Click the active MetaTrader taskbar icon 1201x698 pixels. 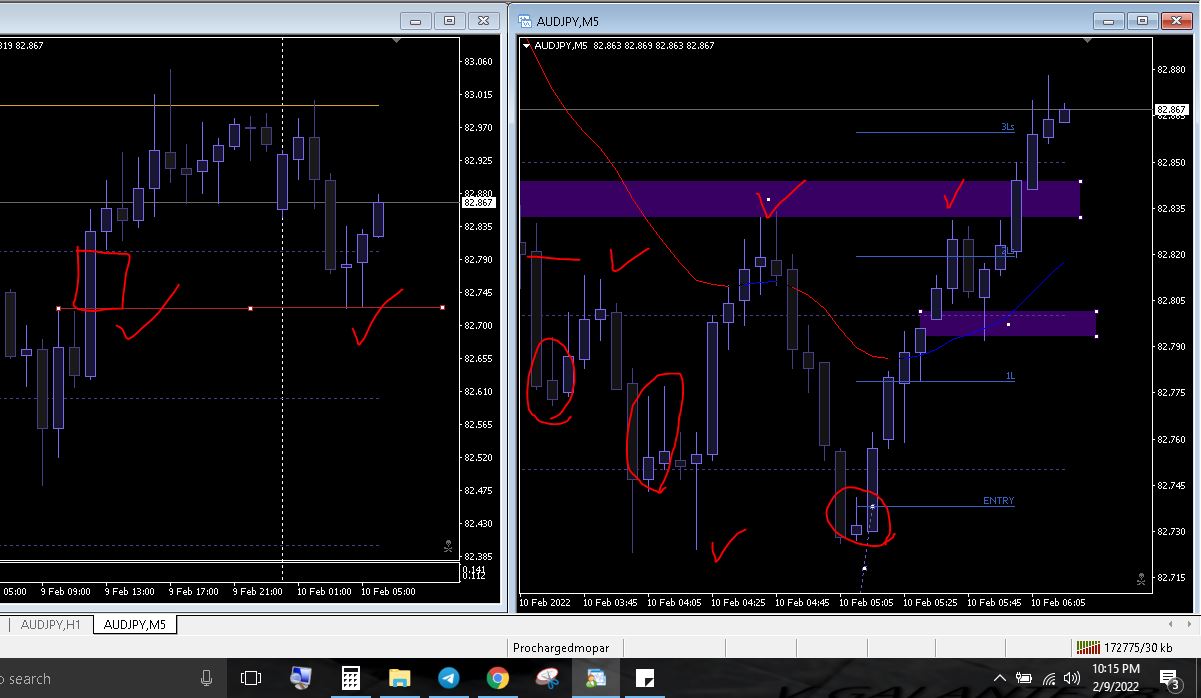596,679
